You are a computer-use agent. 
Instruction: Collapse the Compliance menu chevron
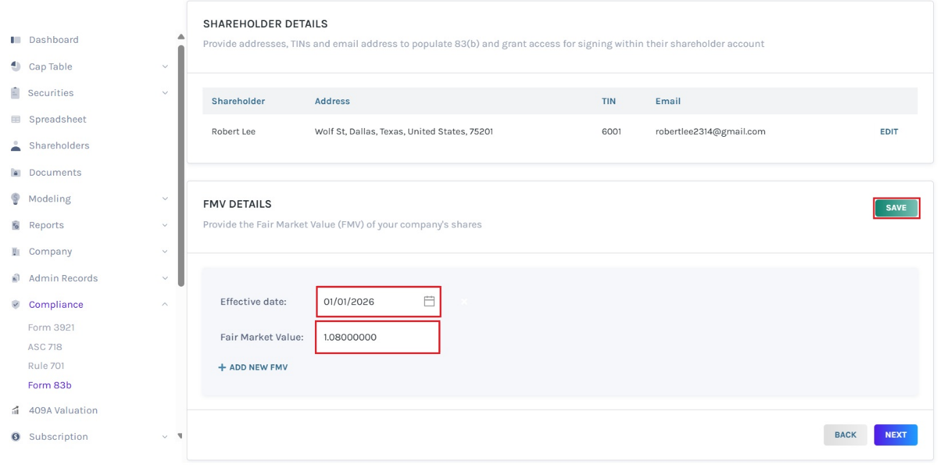(165, 304)
